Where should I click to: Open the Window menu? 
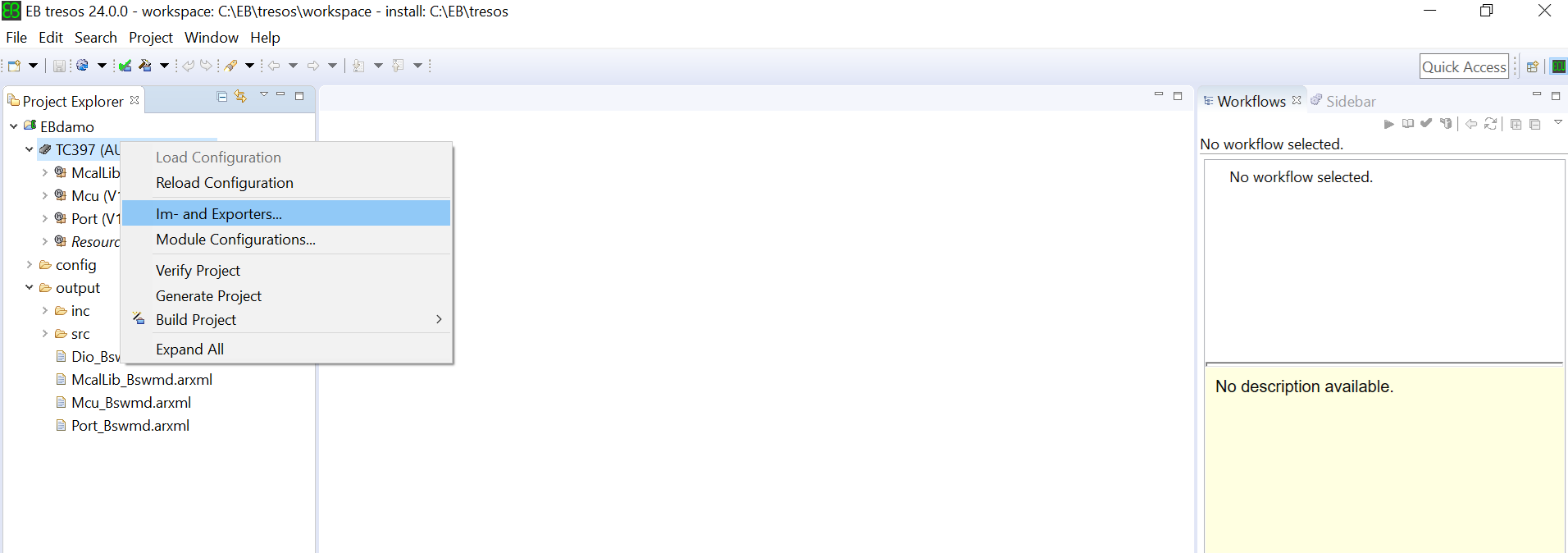(x=212, y=38)
